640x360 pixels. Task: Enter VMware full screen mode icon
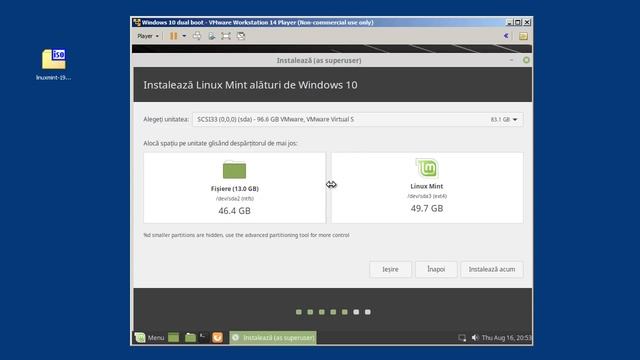[226, 36]
